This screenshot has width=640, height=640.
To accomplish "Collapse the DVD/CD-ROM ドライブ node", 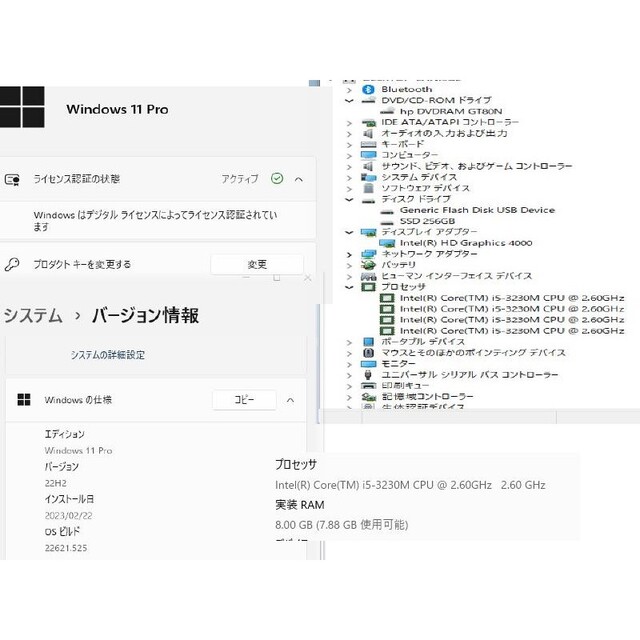I will coord(349,100).
